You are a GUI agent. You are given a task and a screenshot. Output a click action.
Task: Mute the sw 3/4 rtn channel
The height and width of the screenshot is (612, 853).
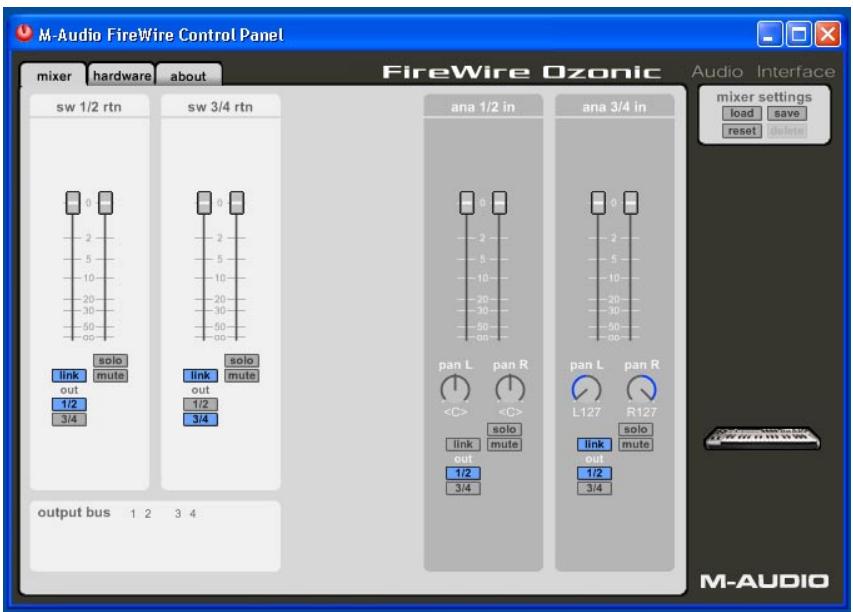[x=242, y=375]
